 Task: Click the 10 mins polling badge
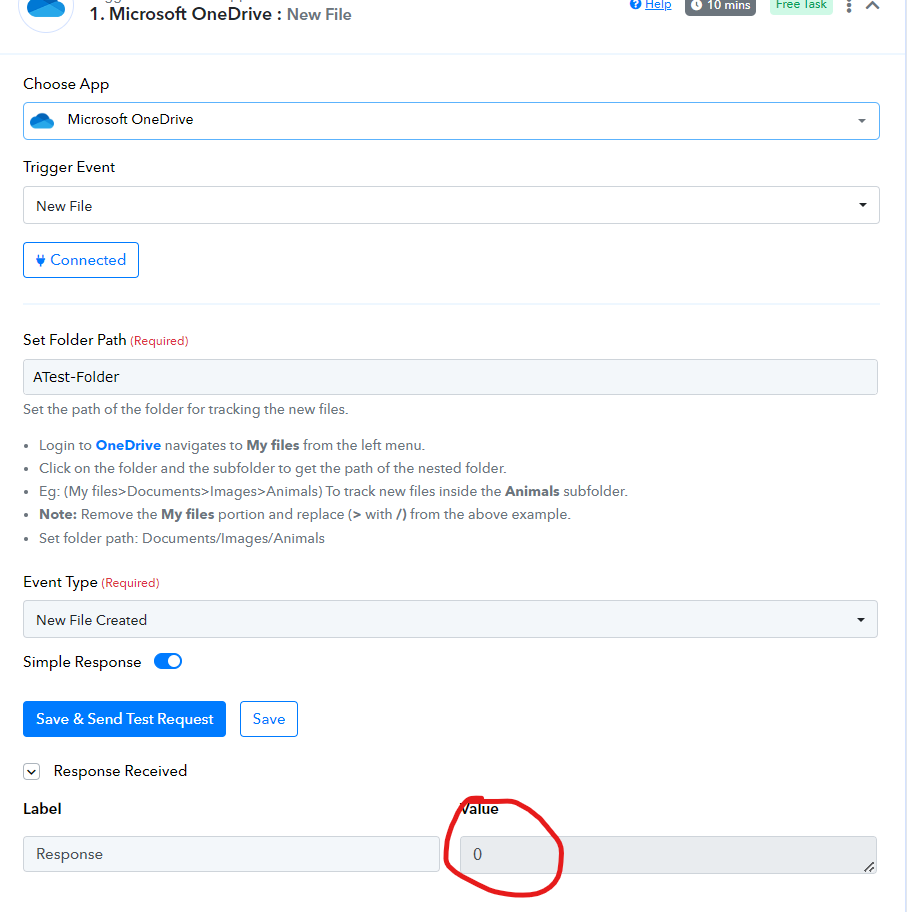coord(720,6)
